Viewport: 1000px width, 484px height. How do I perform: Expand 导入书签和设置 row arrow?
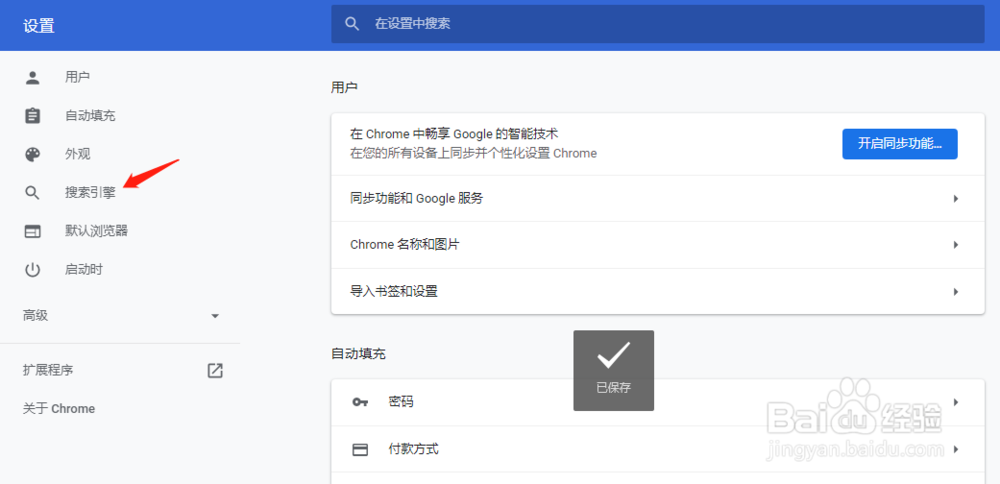pyautogui.click(x=955, y=291)
